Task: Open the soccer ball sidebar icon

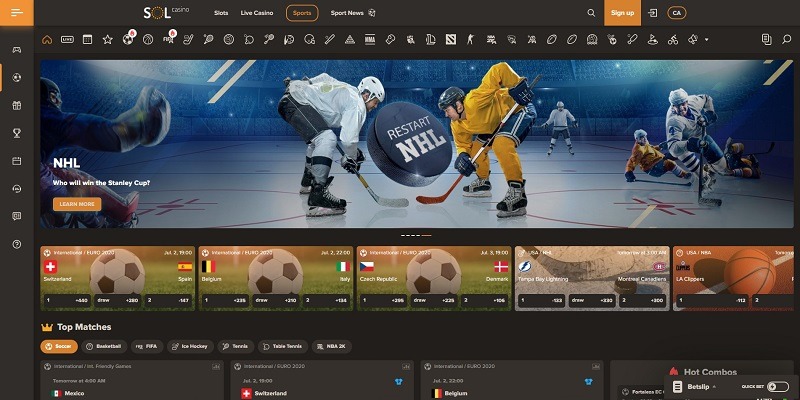Action: tap(17, 78)
